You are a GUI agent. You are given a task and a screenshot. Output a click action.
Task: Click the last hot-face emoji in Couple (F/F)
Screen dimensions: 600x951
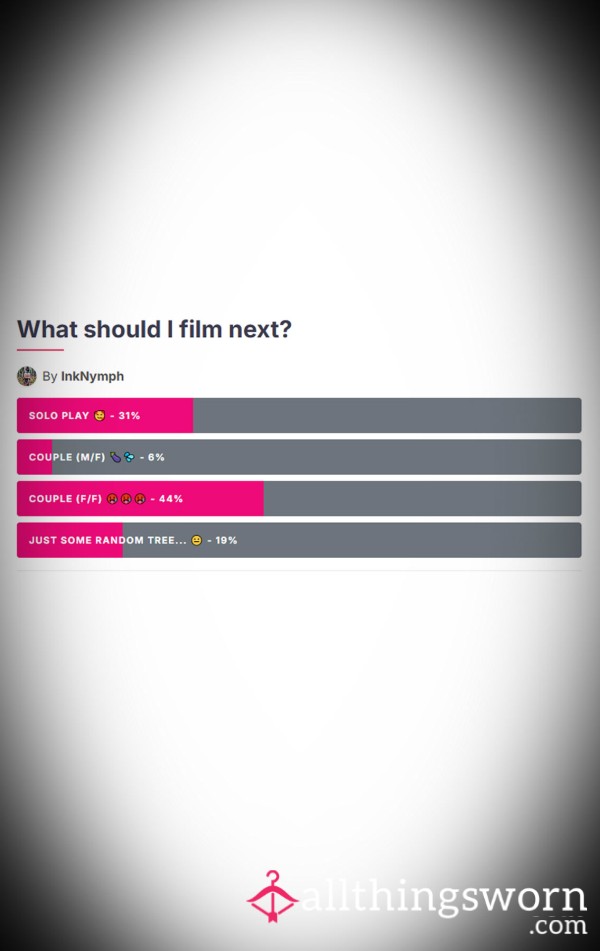click(x=140, y=499)
